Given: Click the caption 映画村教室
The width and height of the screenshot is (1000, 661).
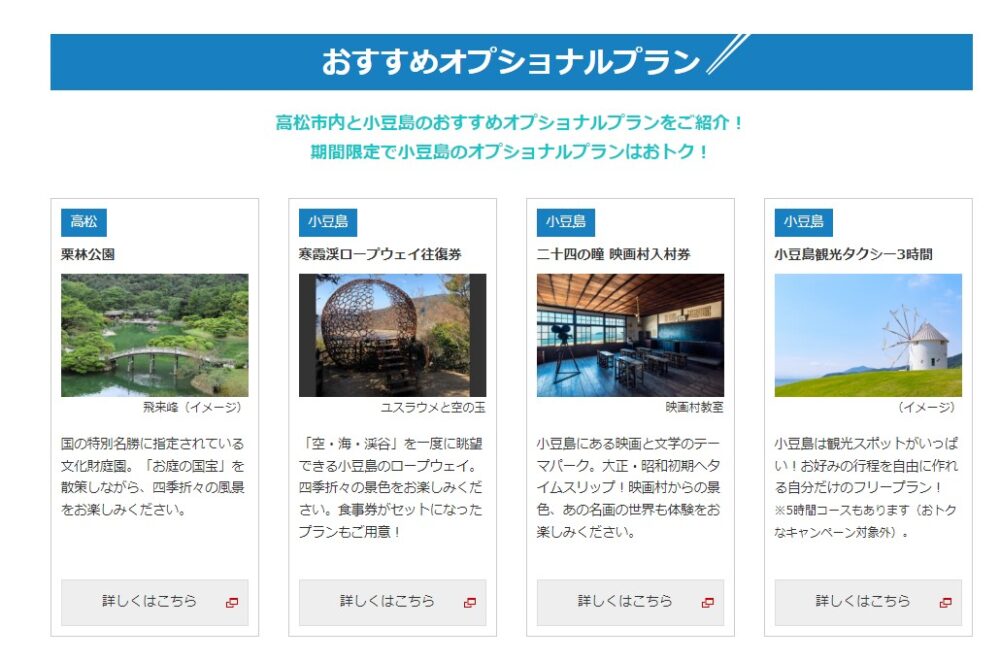Looking at the screenshot, I should click(x=695, y=407).
